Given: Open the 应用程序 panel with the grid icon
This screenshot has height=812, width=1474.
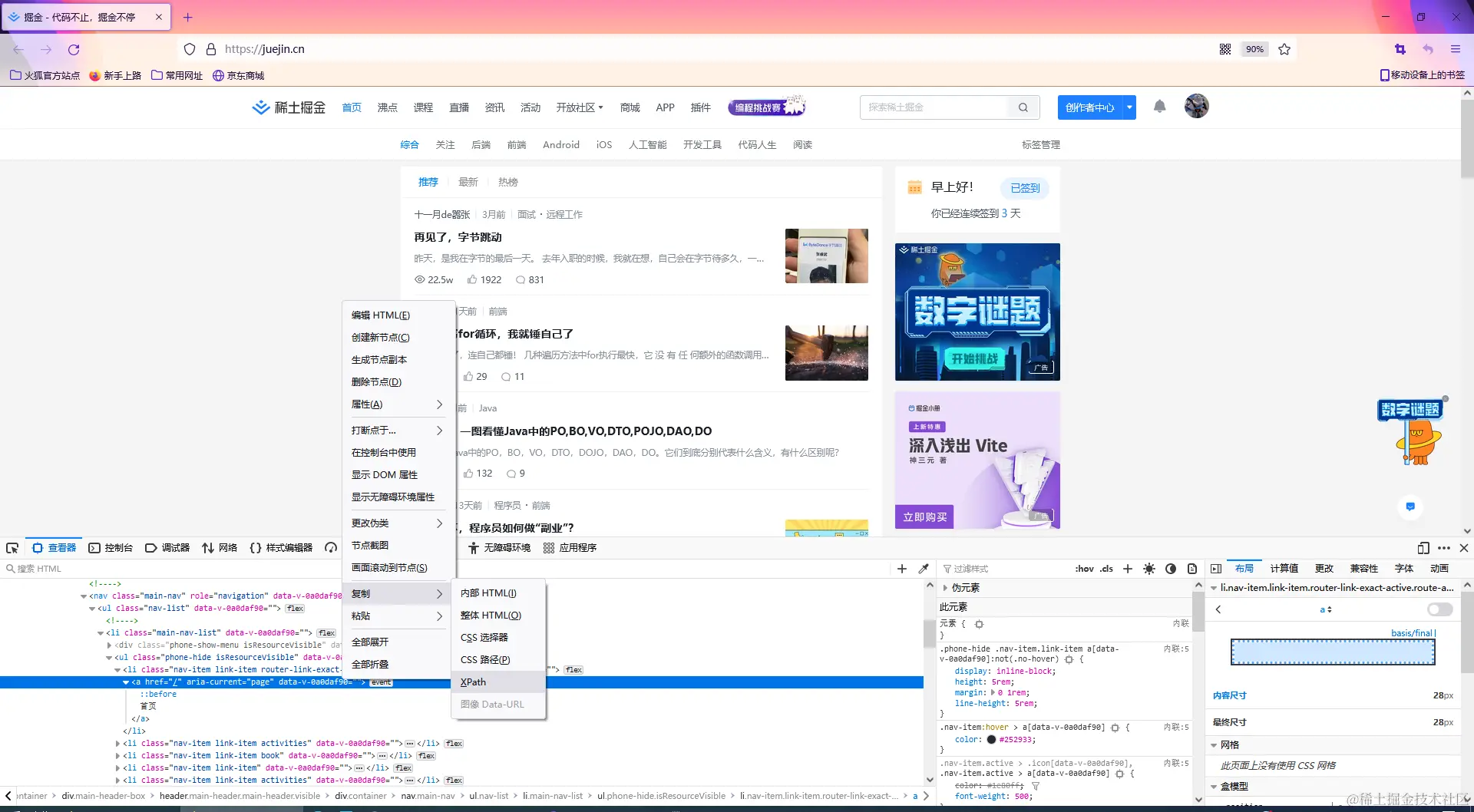Looking at the screenshot, I should pyautogui.click(x=549, y=548).
